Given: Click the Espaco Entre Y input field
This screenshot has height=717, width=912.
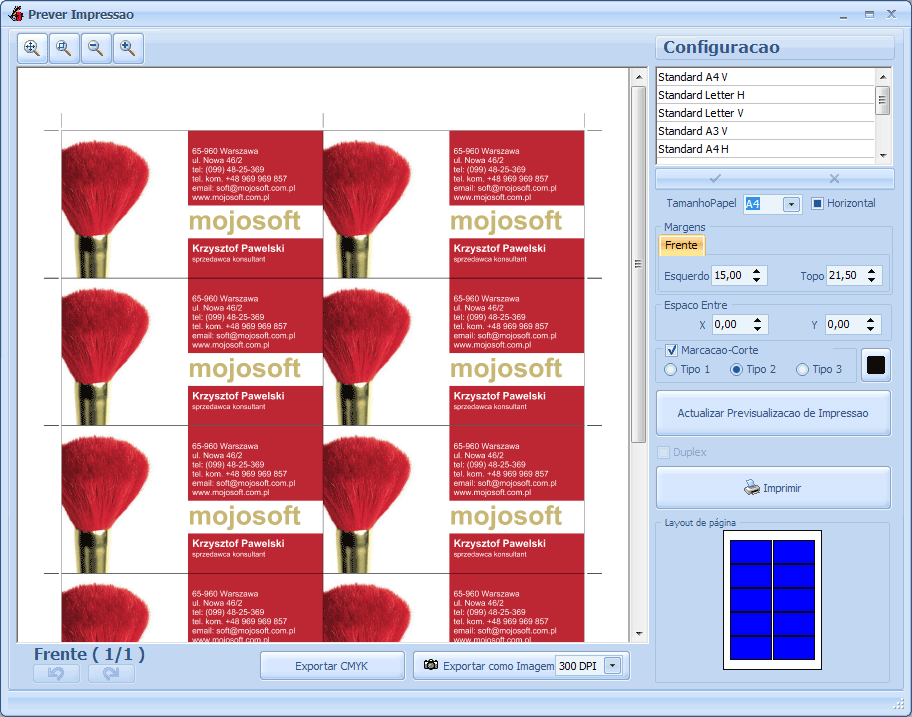Looking at the screenshot, I should [845, 324].
